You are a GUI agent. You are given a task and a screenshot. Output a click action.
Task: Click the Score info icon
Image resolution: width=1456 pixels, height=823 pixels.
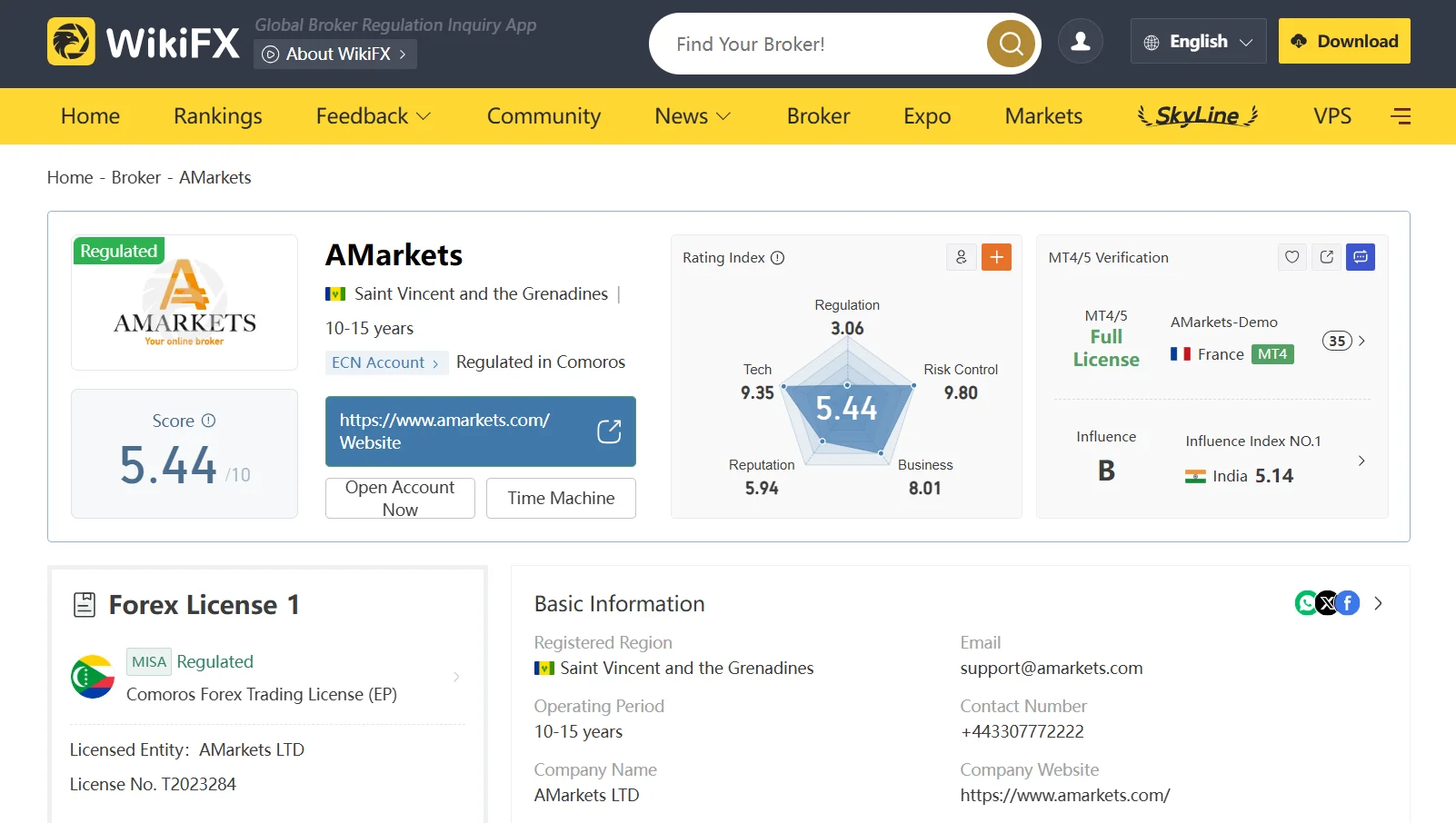click(x=208, y=421)
